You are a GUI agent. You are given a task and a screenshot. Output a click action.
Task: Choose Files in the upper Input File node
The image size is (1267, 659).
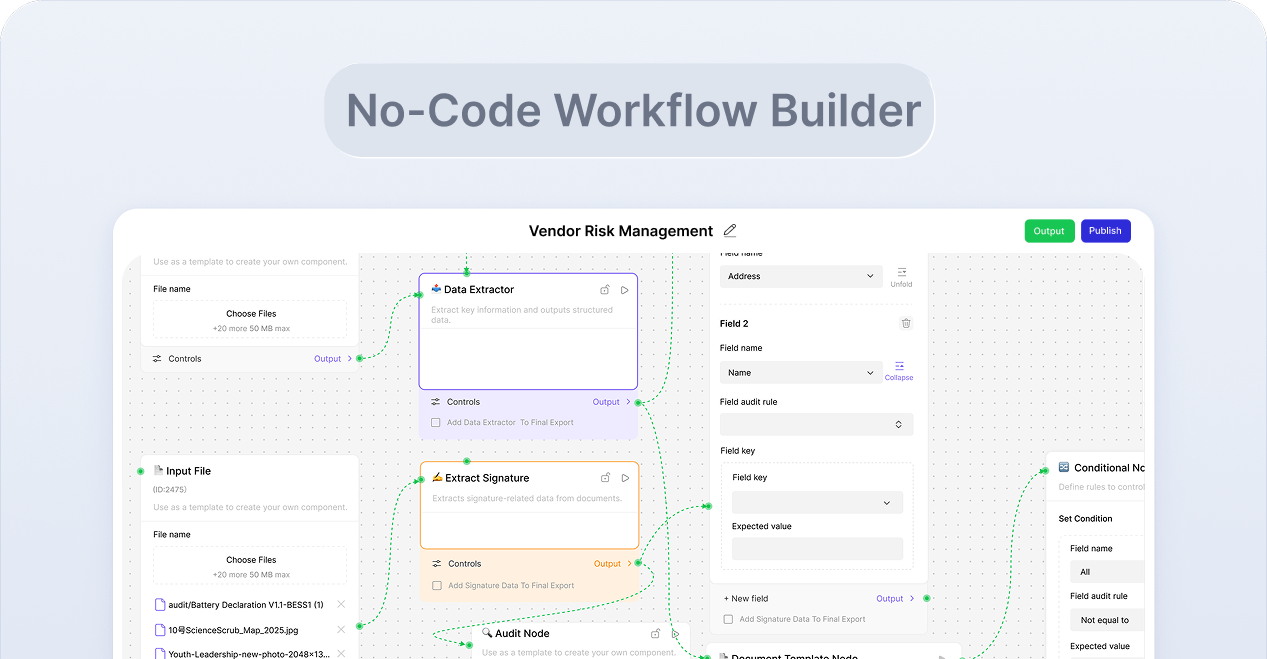click(x=250, y=320)
